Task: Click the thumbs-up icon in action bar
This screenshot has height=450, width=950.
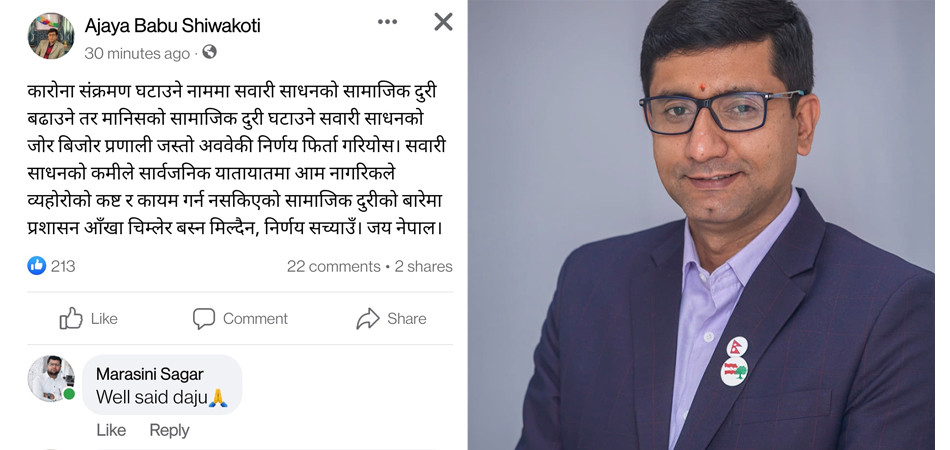Action: [x=71, y=319]
